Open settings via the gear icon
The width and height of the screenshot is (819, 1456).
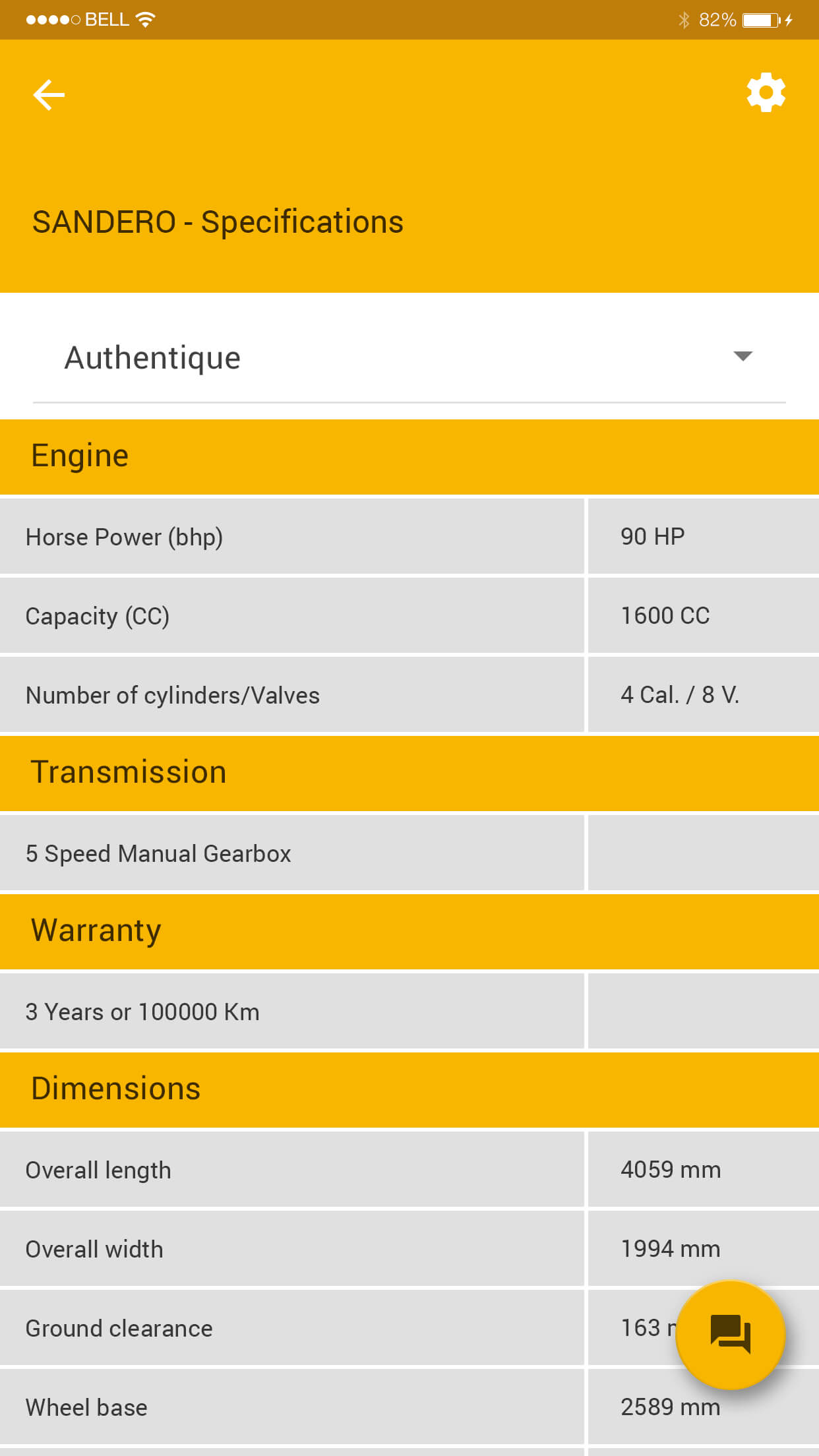coord(766,92)
